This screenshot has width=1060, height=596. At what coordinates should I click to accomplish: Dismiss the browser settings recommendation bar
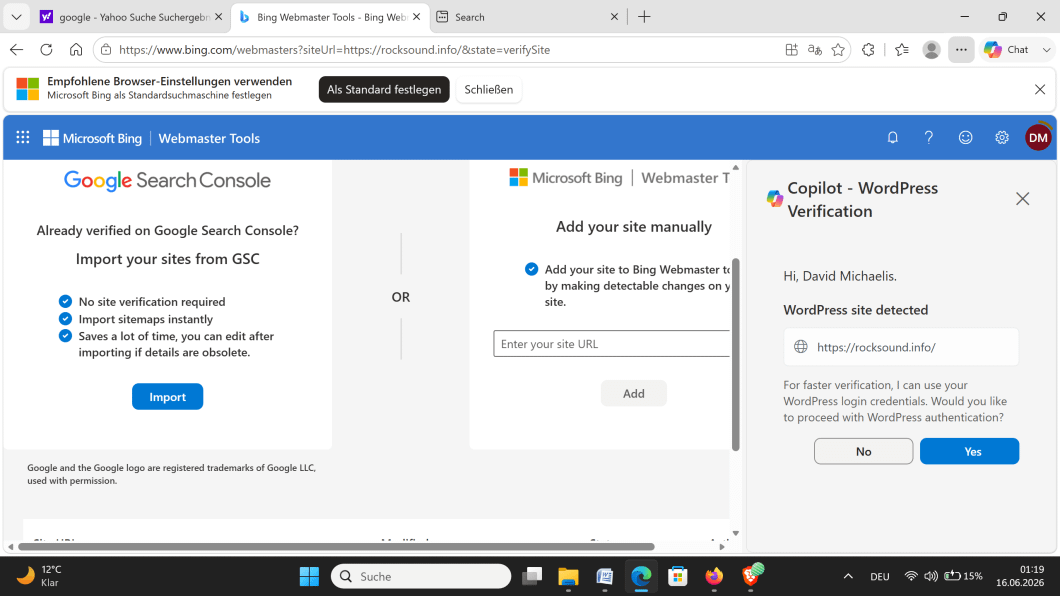pos(1040,89)
